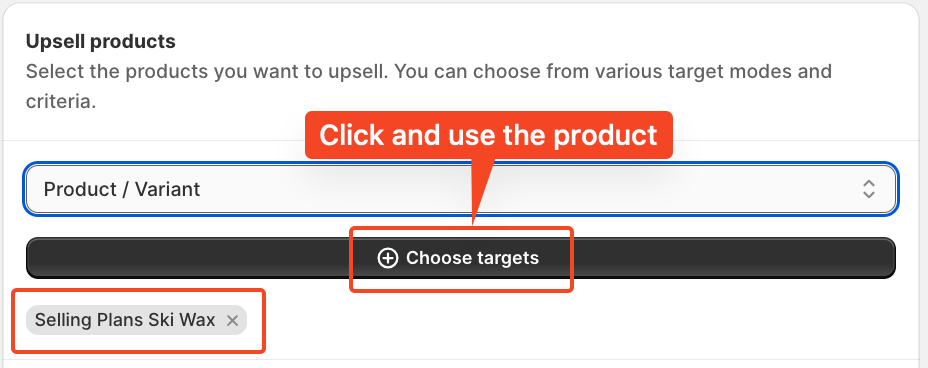Screen dimensions: 928x368
Task: Remove the Selling Plans Ski Wax tag
Action: (233, 320)
